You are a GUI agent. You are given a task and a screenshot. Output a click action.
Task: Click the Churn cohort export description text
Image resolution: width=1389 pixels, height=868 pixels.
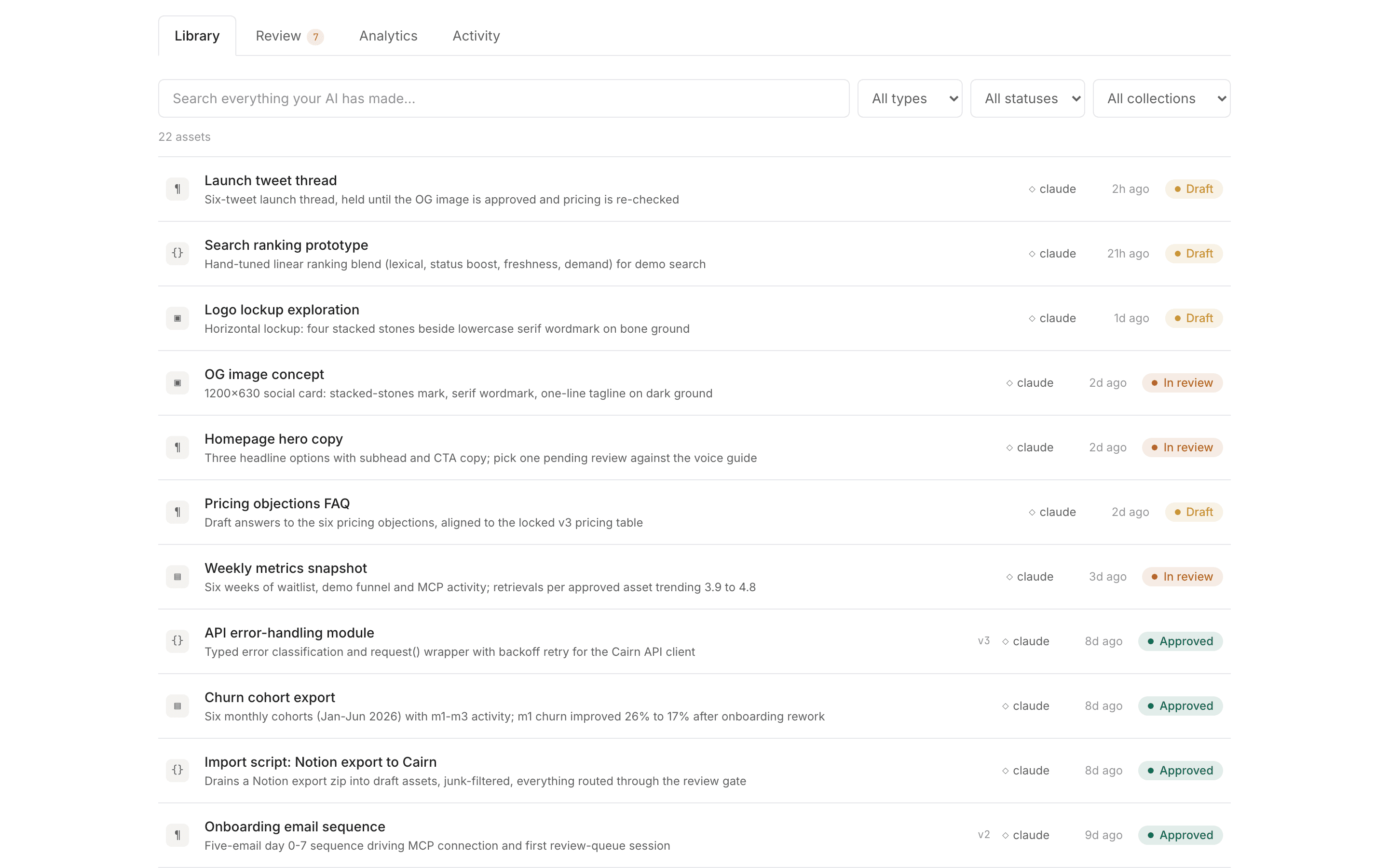click(514, 717)
